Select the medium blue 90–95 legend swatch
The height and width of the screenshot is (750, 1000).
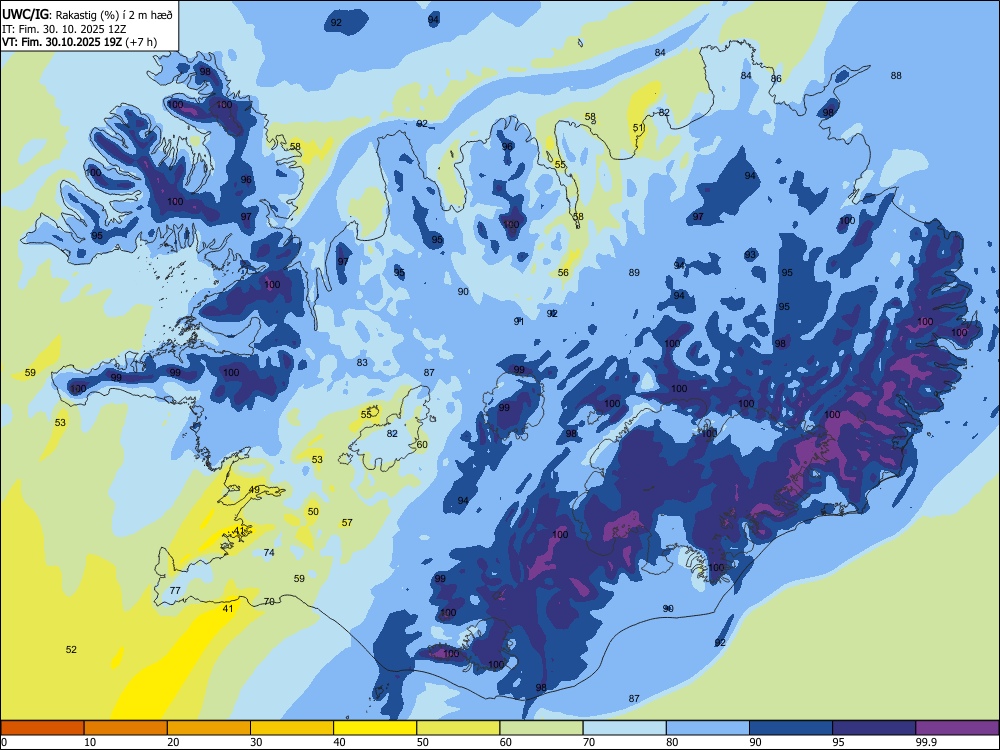(x=791, y=728)
